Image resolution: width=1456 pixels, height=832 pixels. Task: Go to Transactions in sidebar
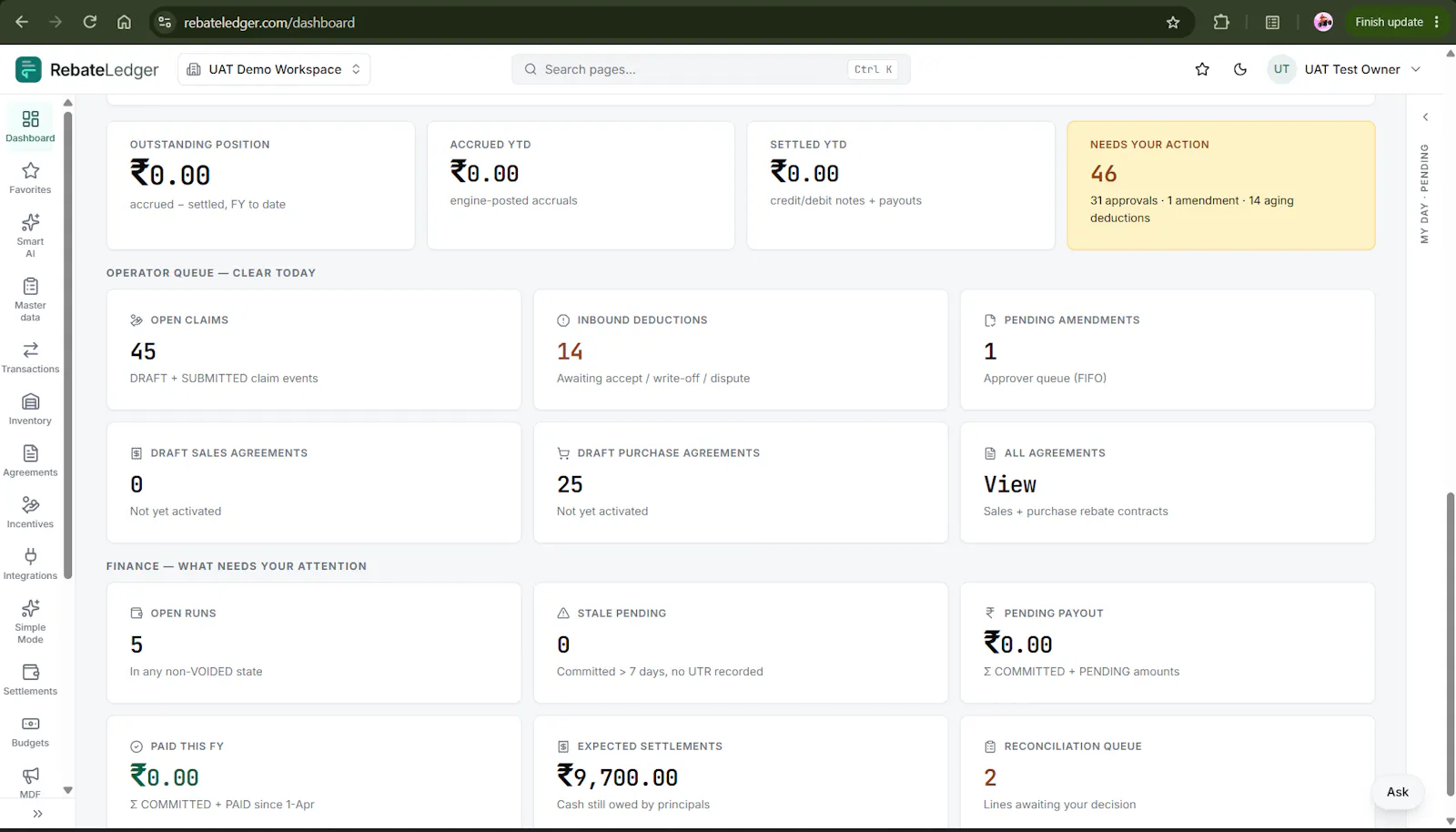point(30,357)
